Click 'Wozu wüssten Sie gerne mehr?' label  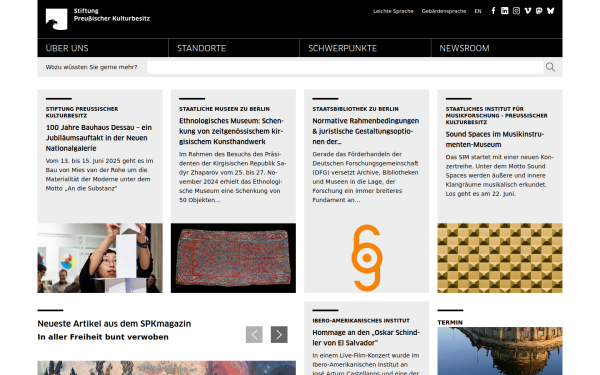click(91, 67)
